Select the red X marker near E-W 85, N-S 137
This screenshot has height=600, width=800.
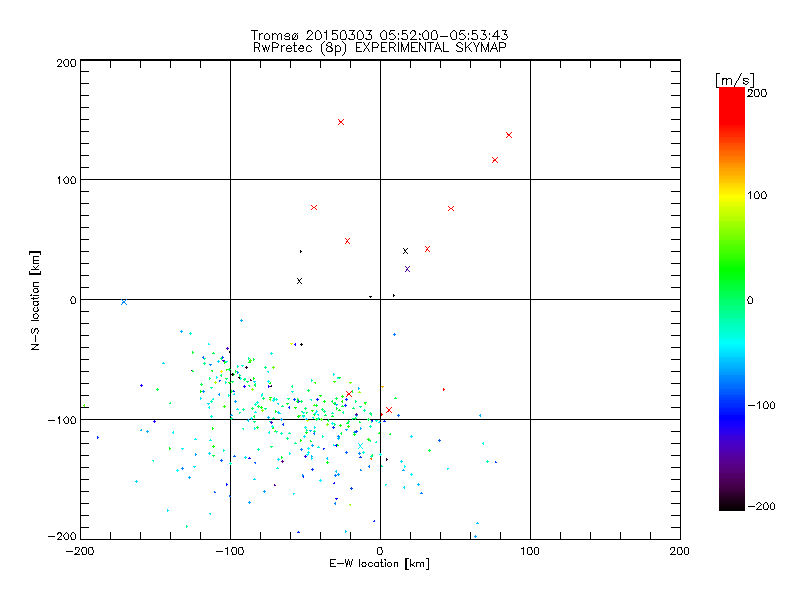[509, 135]
